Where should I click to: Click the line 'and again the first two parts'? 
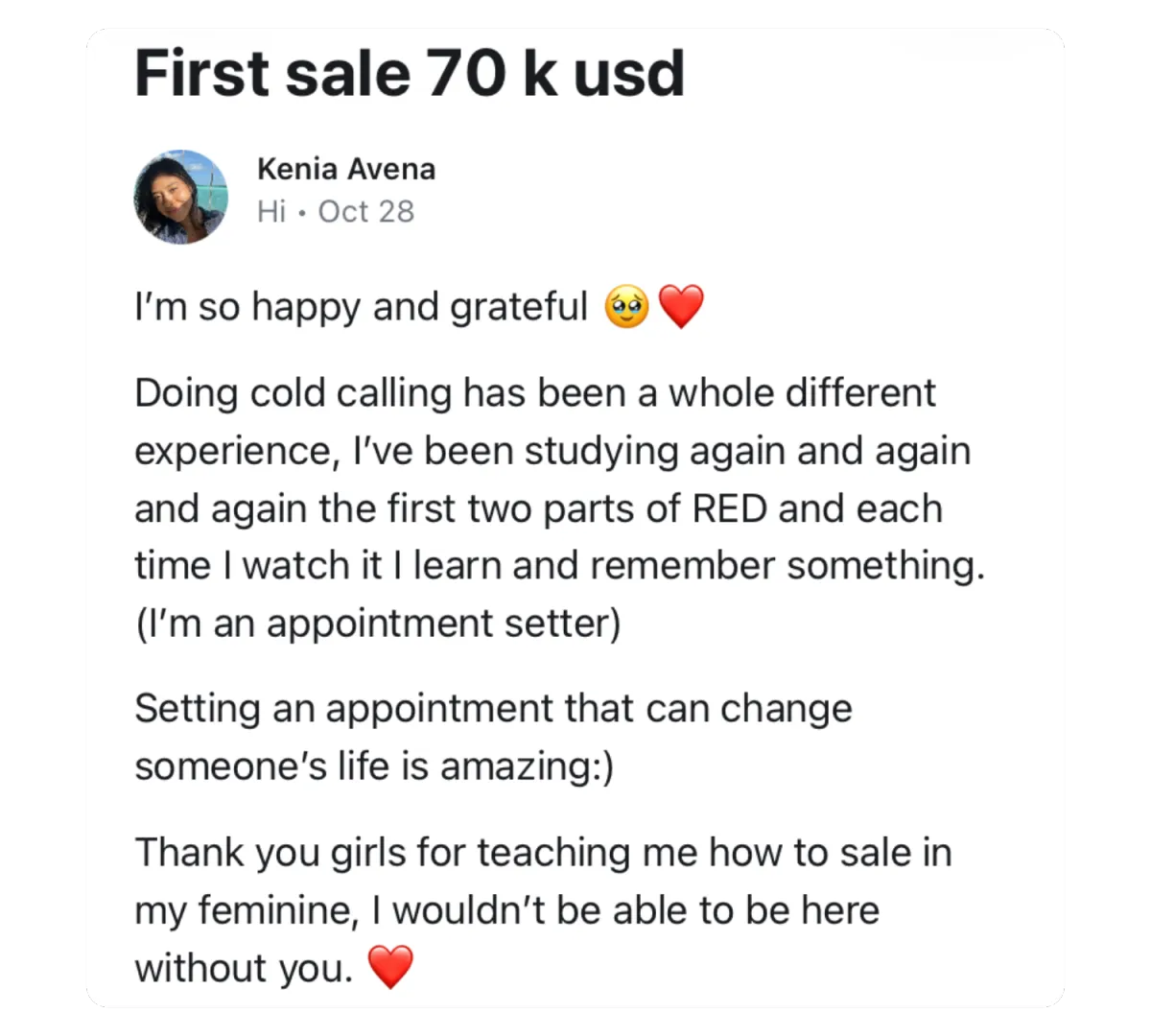click(x=538, y=508)
